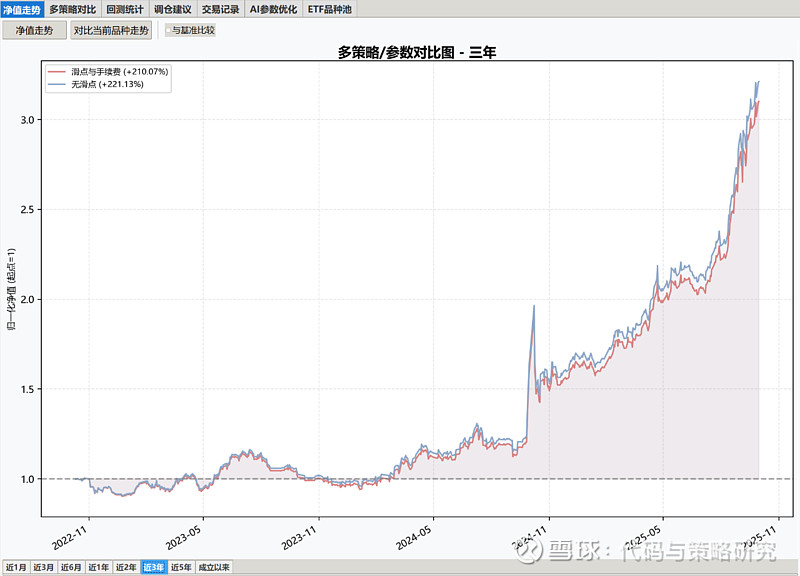This screenshot has height=576, width=800.
Task: Switch range to 近1年
Action: point(98,567)
